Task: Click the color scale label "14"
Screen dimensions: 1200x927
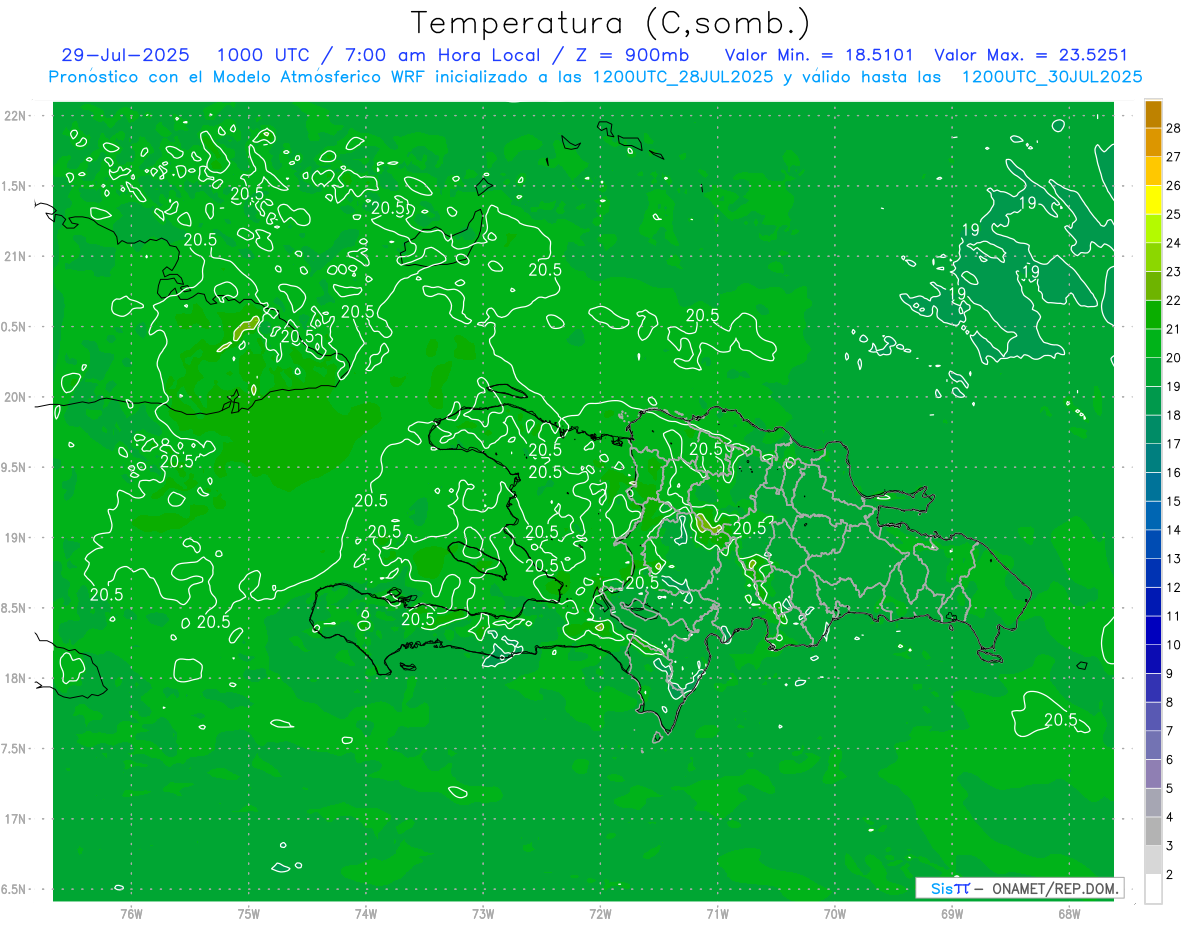Action: [x=1173, y=530]
